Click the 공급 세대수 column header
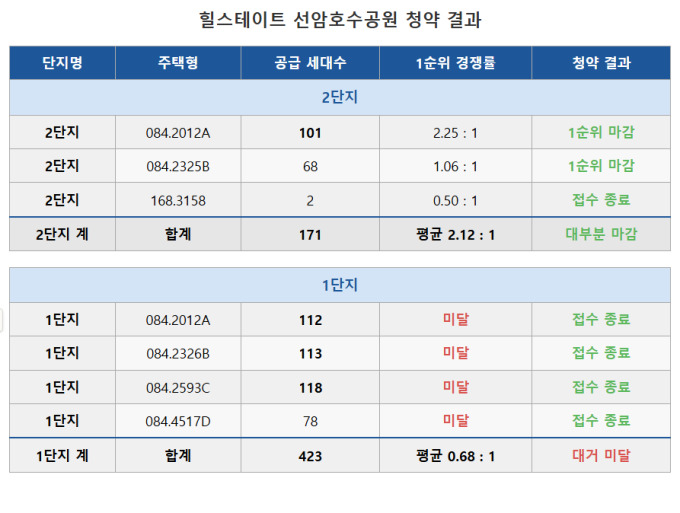This screenshot has width=680, height=513. tap(310, 63)
